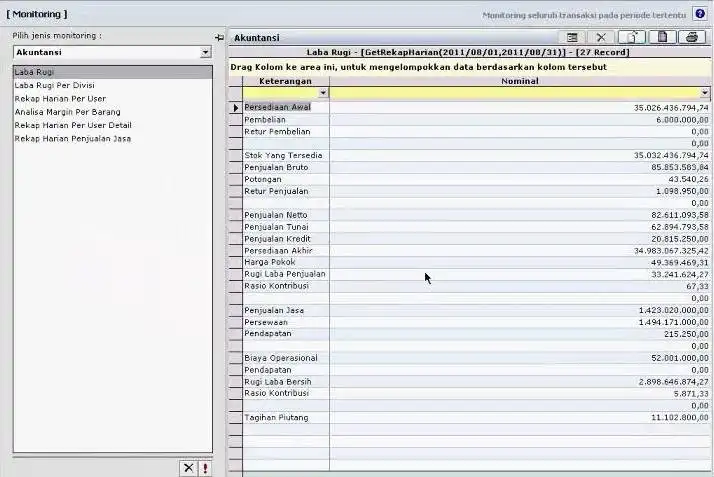
Task: Click the X button below the monitoring list
Action: 189,468
